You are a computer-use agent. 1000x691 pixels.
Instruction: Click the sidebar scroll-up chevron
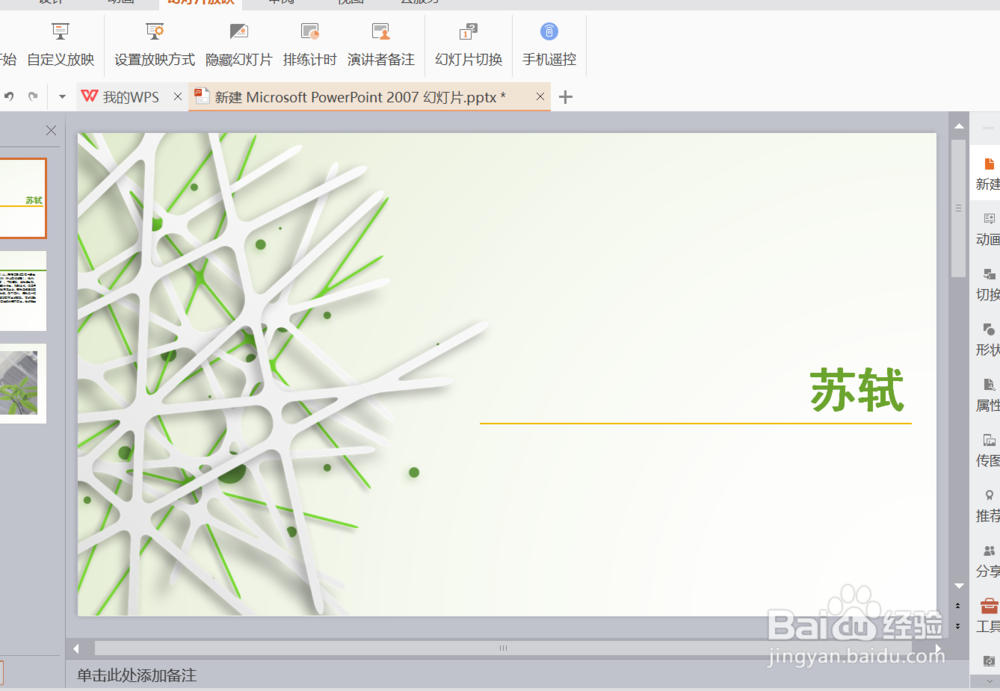pyautogui.click(x=958, y=125)
